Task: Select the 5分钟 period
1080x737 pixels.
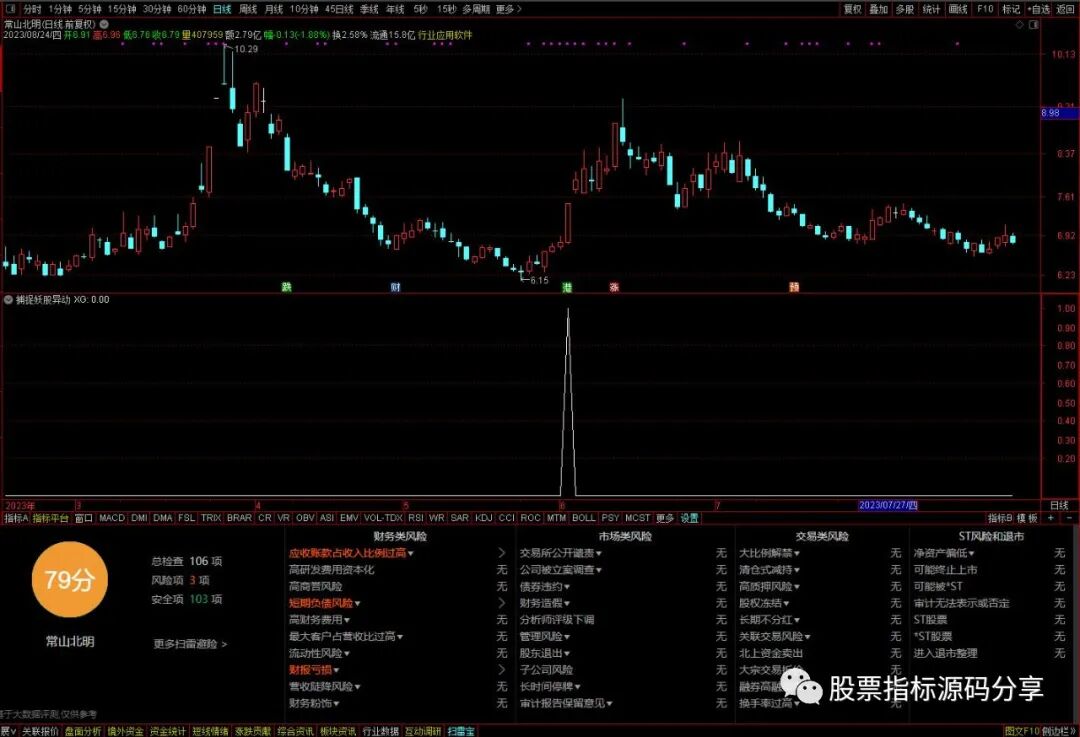Action: 90,9
